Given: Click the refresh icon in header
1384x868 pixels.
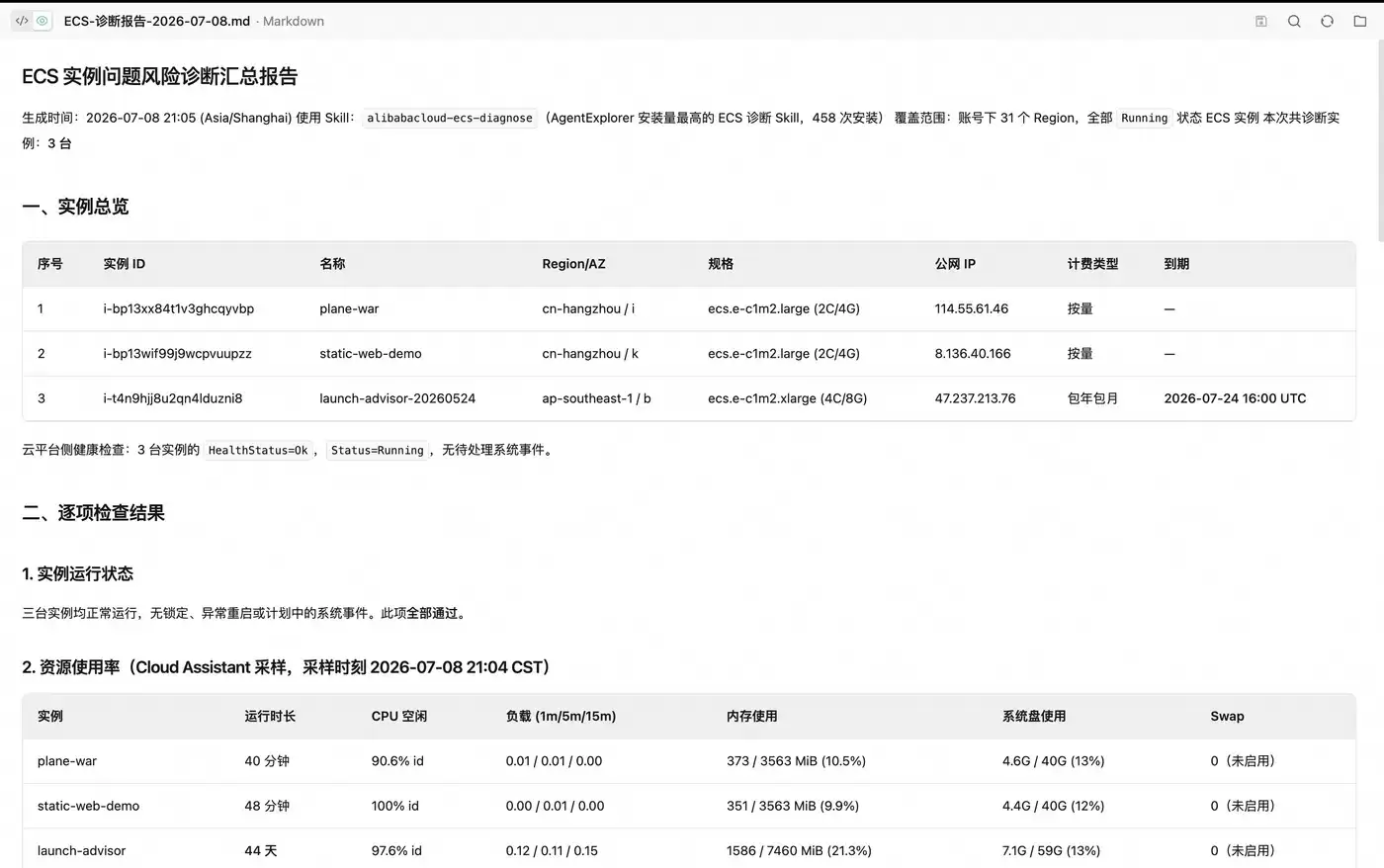Looking at the screenshot, I should coord(1327,21).
